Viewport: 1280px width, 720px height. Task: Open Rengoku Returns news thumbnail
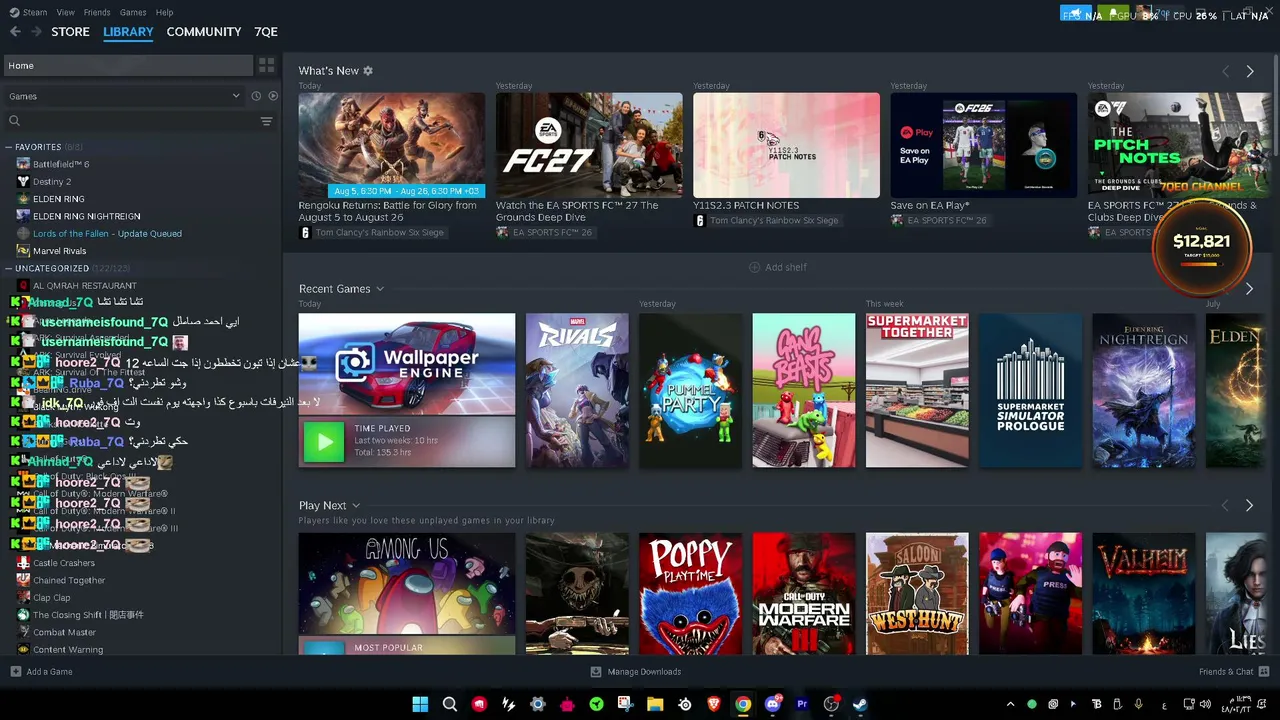[391, 145]
